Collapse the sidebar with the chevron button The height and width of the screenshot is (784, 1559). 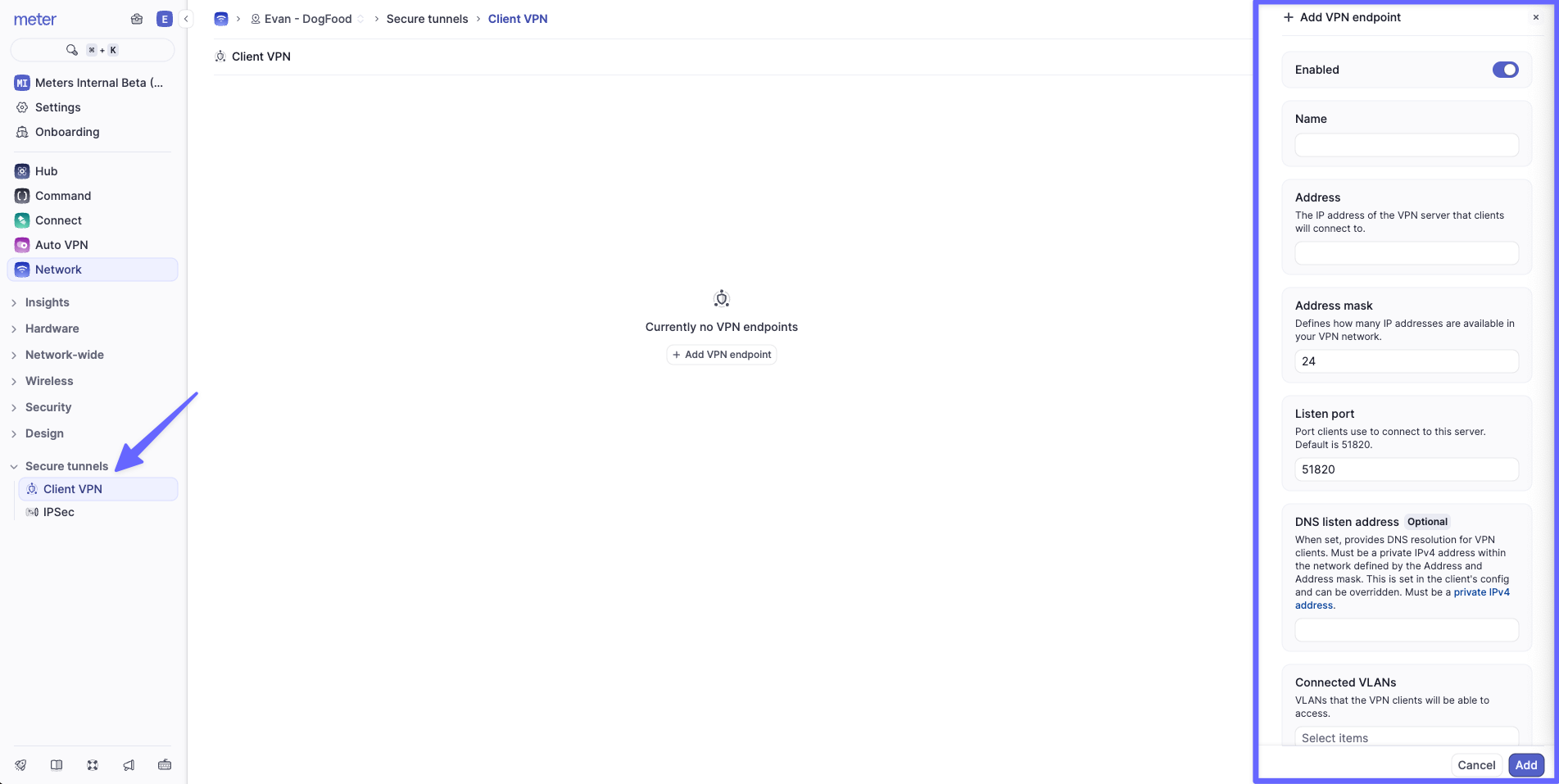(186, 19)
